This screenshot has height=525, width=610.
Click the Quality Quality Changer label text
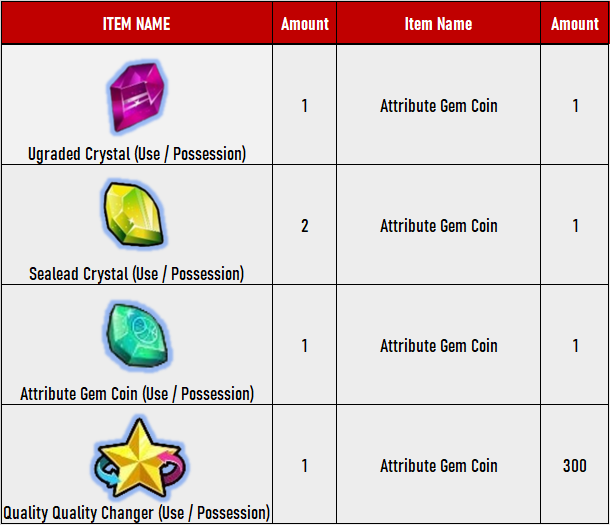(x=137, y=513)
